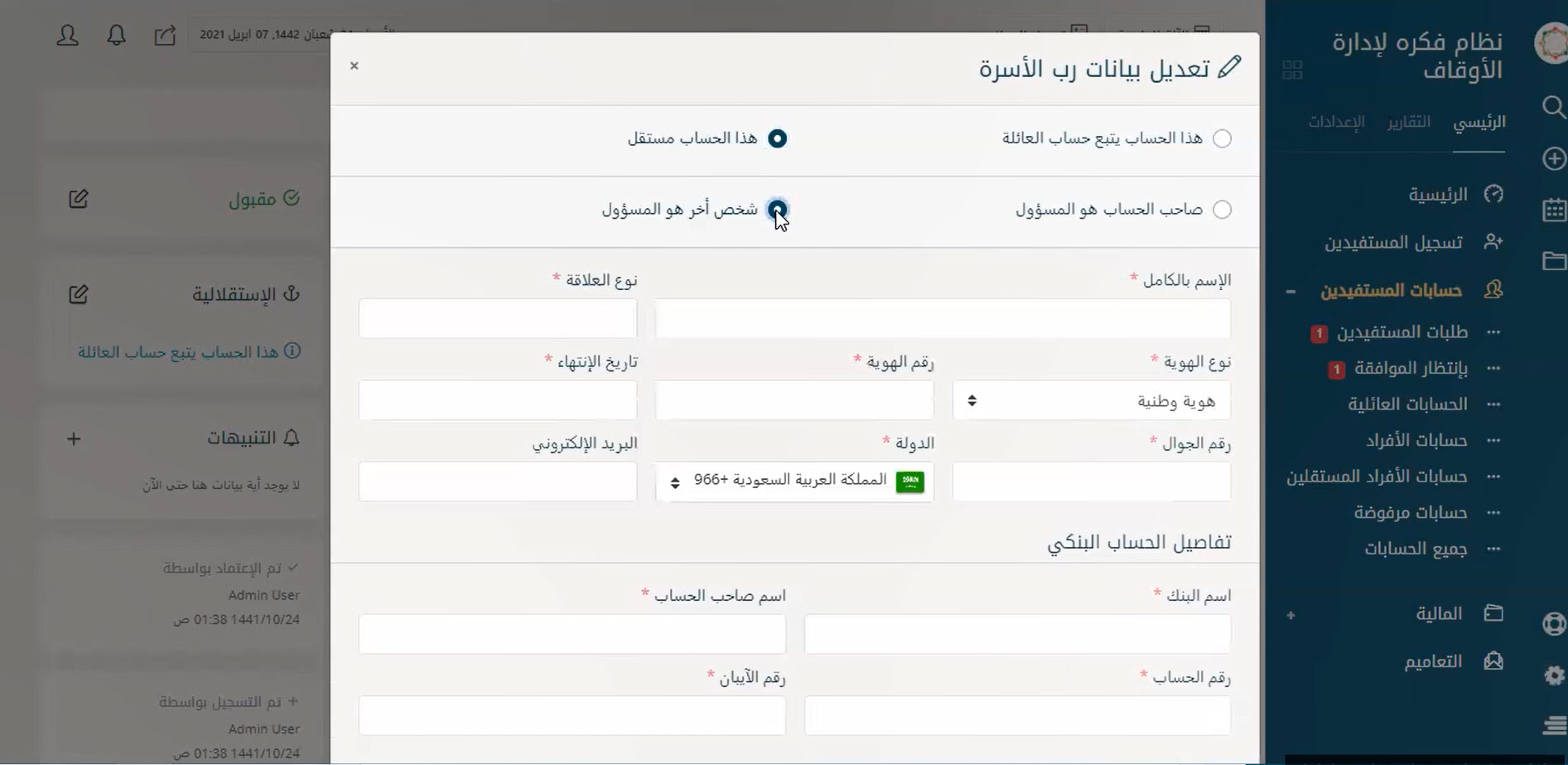This screenshot has height=765, width=1568.
Task: Collapse the حسابات المستفيدين menu section
Action: [x=1291, y=291]
